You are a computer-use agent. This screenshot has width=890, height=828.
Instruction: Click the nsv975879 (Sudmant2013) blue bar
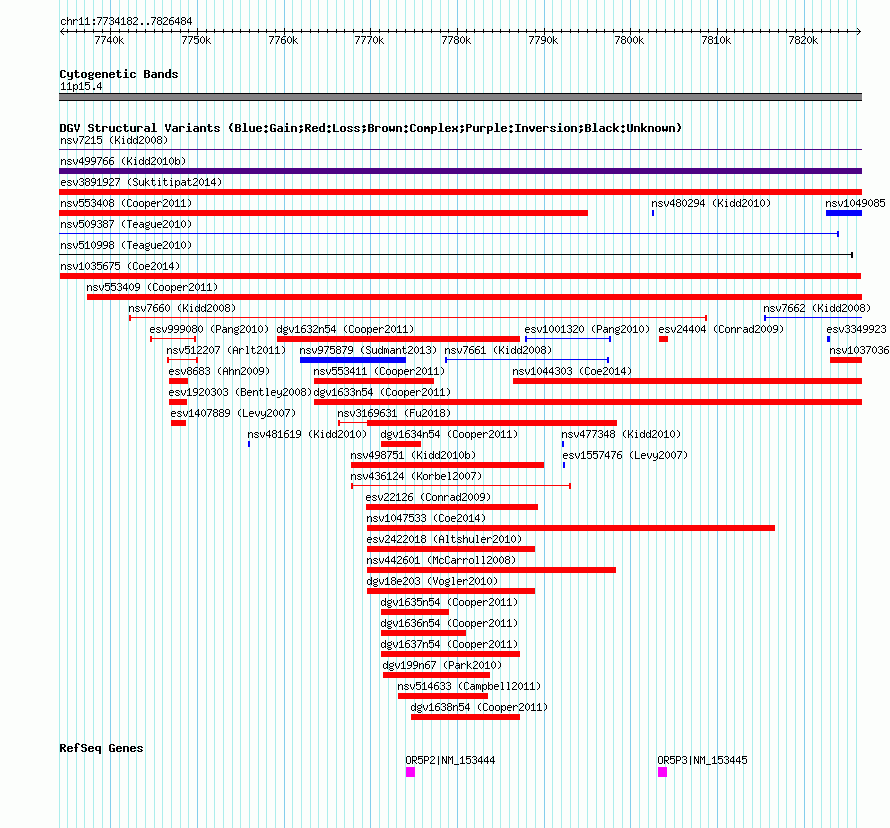pos(352,360)
